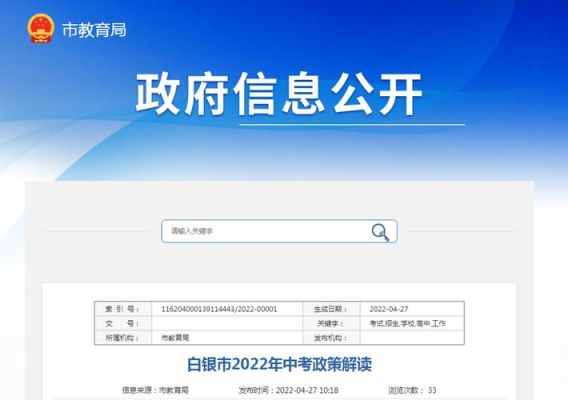Select 市教育局 in the 所属机构 row
The height and width of the screenshot is (400, 568).
click(175, 338)
